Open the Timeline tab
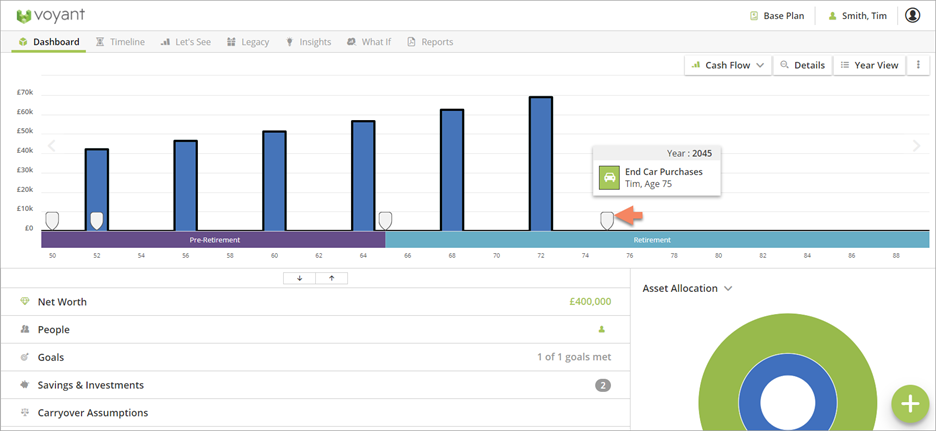The width and height of the screenshot is (936, 431). [120, 42]
